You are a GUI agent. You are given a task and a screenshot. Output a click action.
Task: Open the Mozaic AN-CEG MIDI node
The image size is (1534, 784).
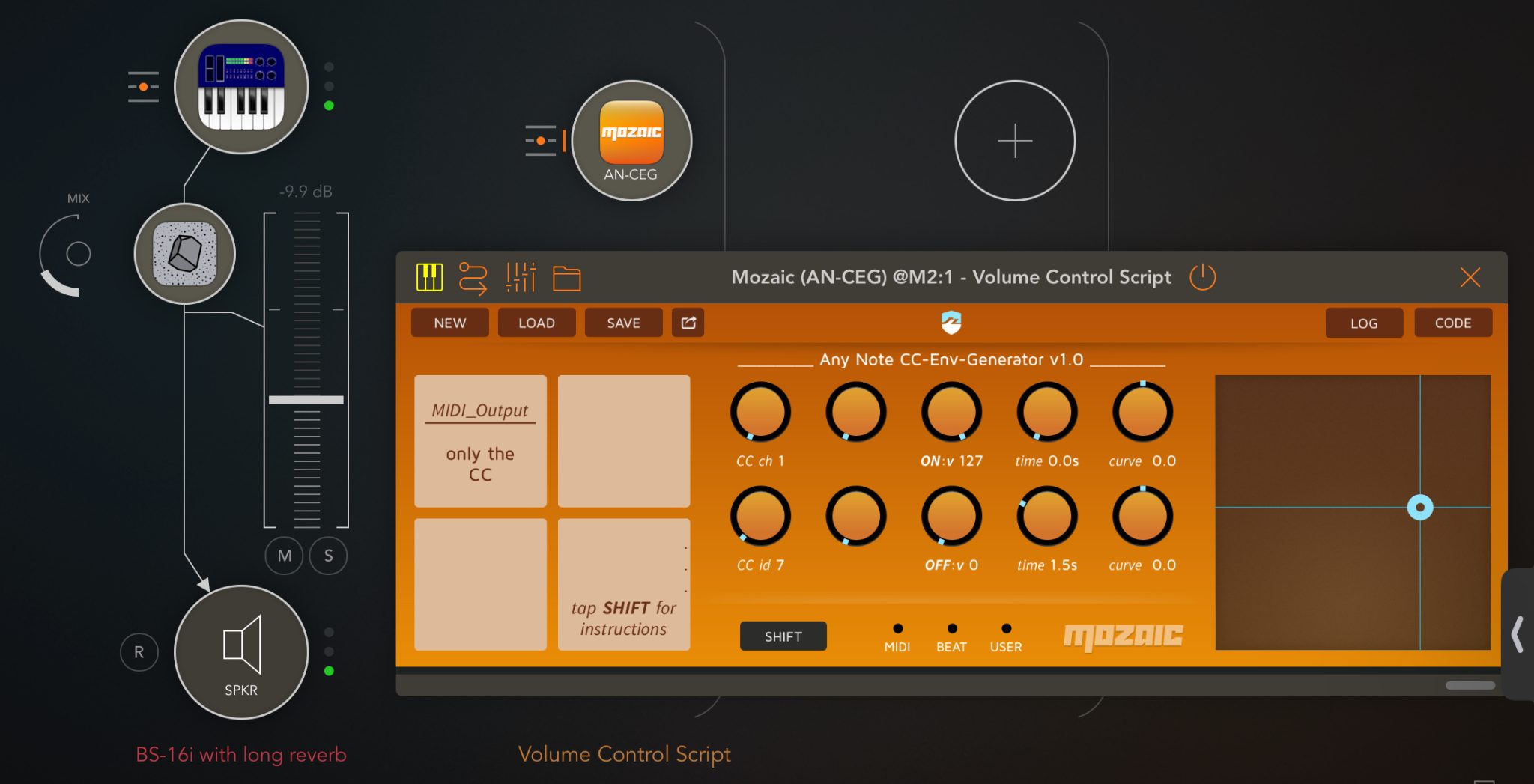click(631, 140)
